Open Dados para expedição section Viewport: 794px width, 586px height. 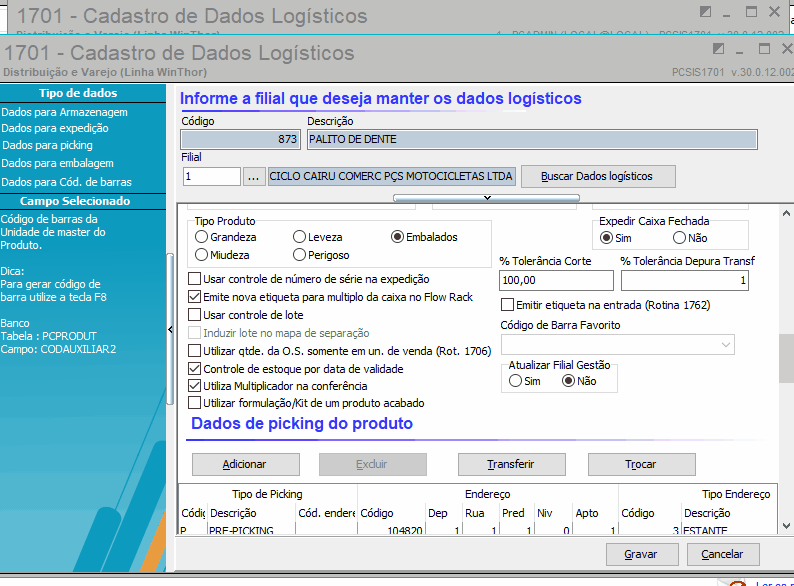(x=55, y=128)
